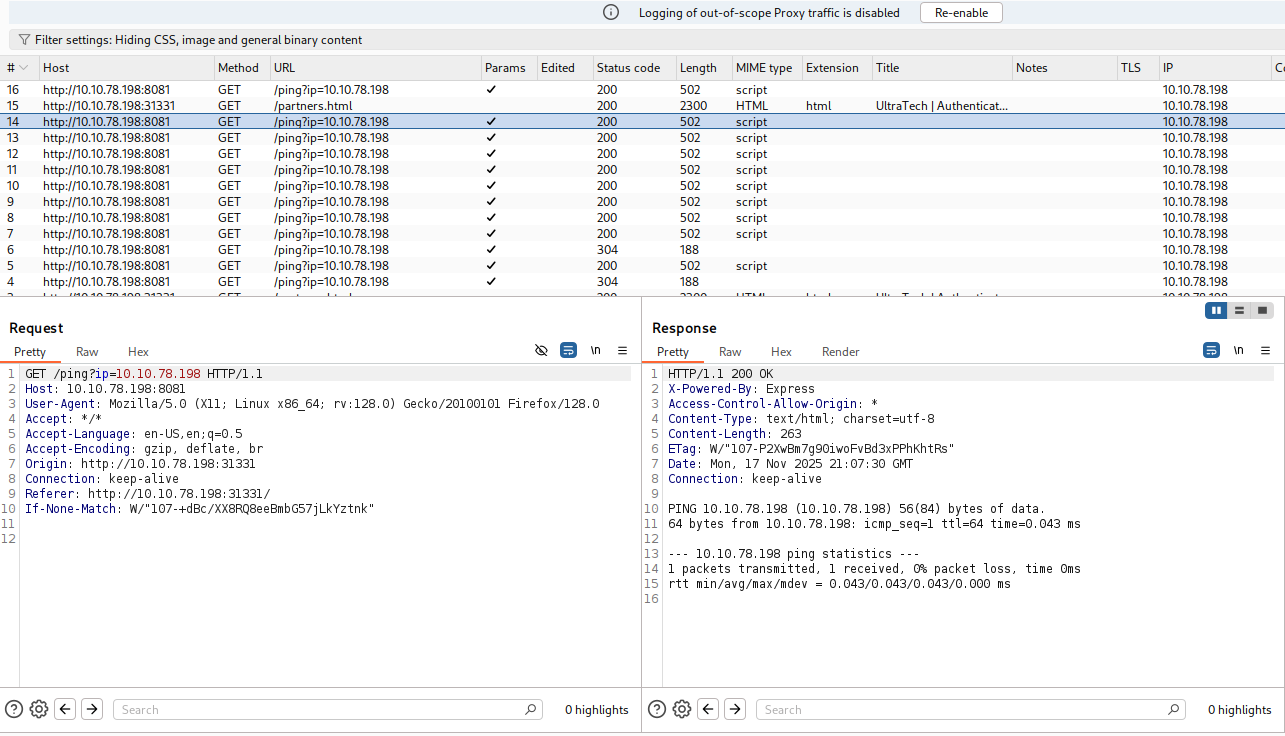This screenshot has width=1285, height=736.
Task: Sort history by the # column arrow
Action: (x=23, y=68)
